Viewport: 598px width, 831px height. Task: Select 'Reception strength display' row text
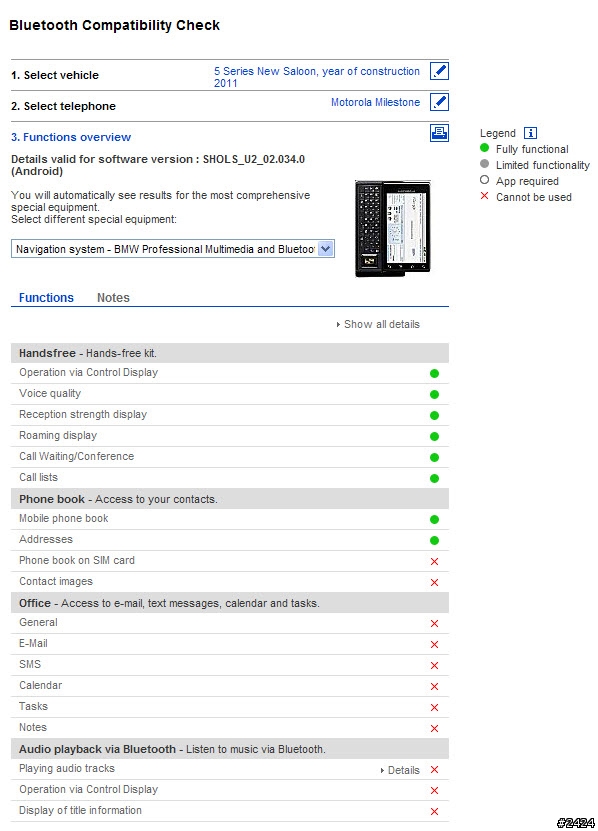point(83,414)
